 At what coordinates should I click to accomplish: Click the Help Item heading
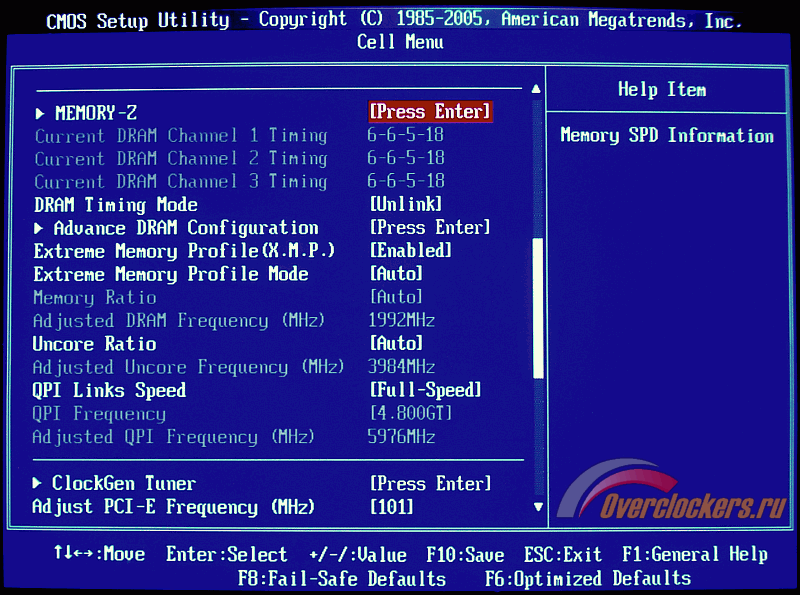click(662, 90)
